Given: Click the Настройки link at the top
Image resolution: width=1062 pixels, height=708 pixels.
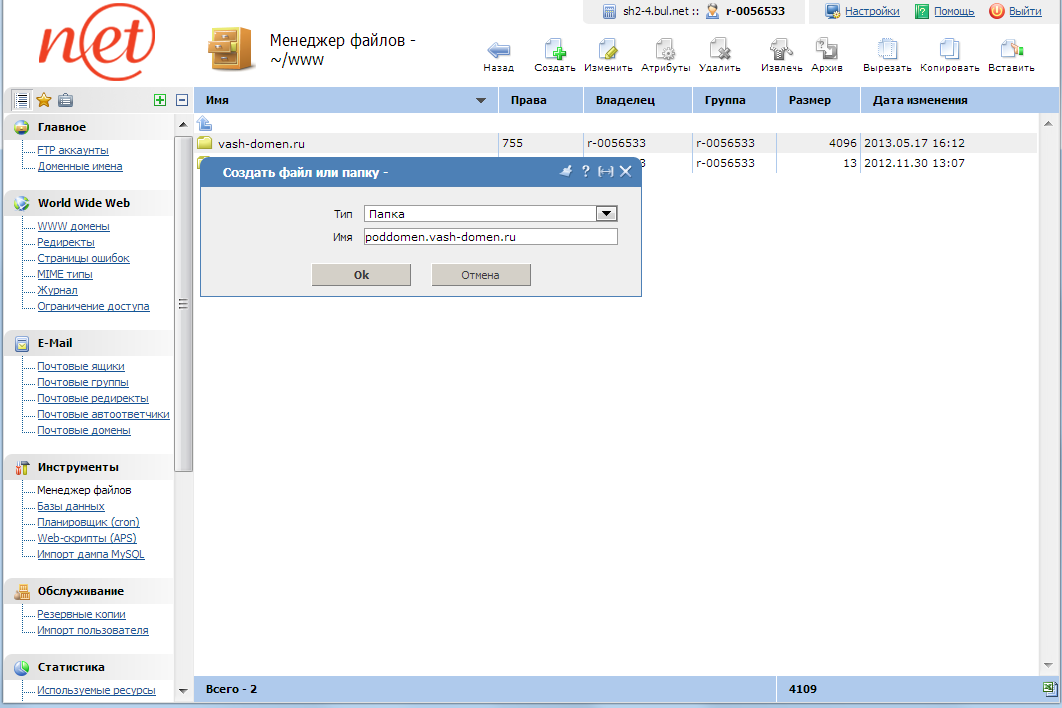Looking at the screenshot, I should (872, 11).
